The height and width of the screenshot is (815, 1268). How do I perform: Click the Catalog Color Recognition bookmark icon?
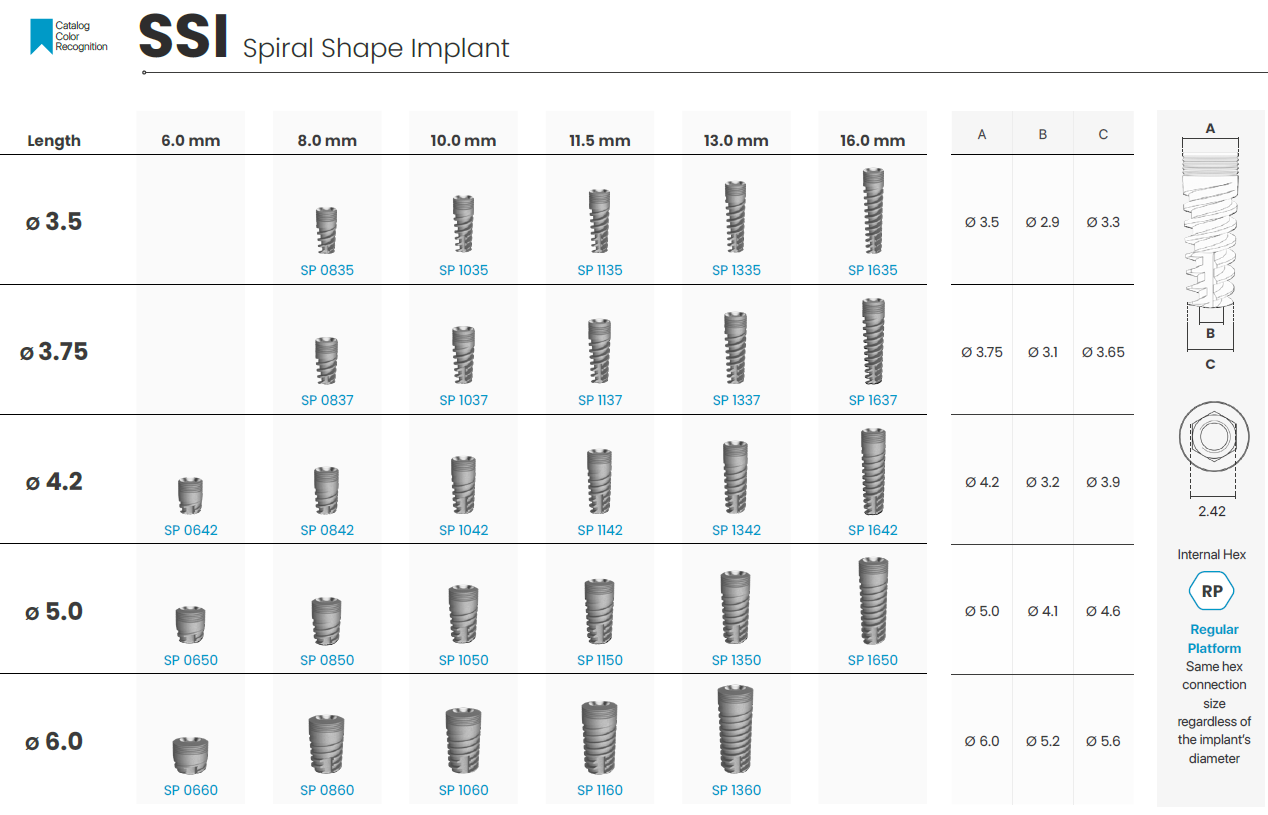41,36
